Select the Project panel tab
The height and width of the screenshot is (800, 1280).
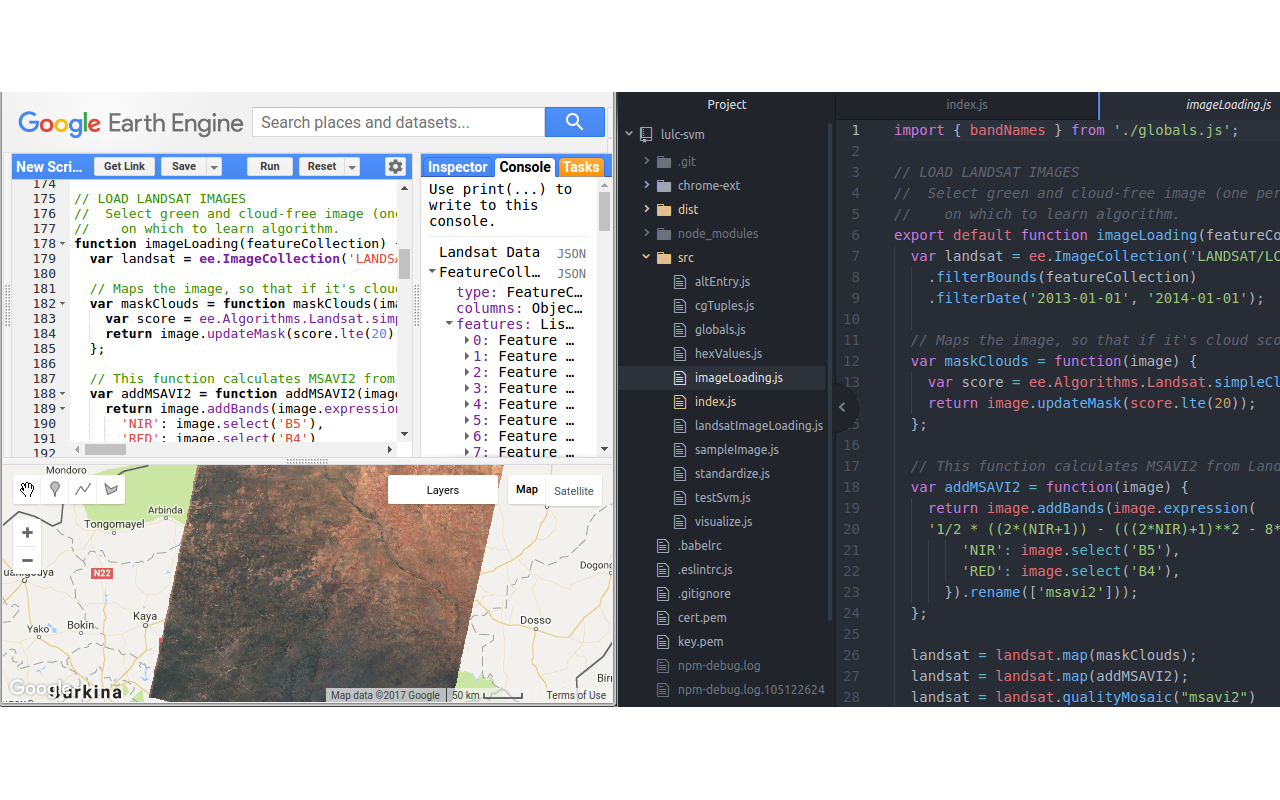tap(727, 105)
